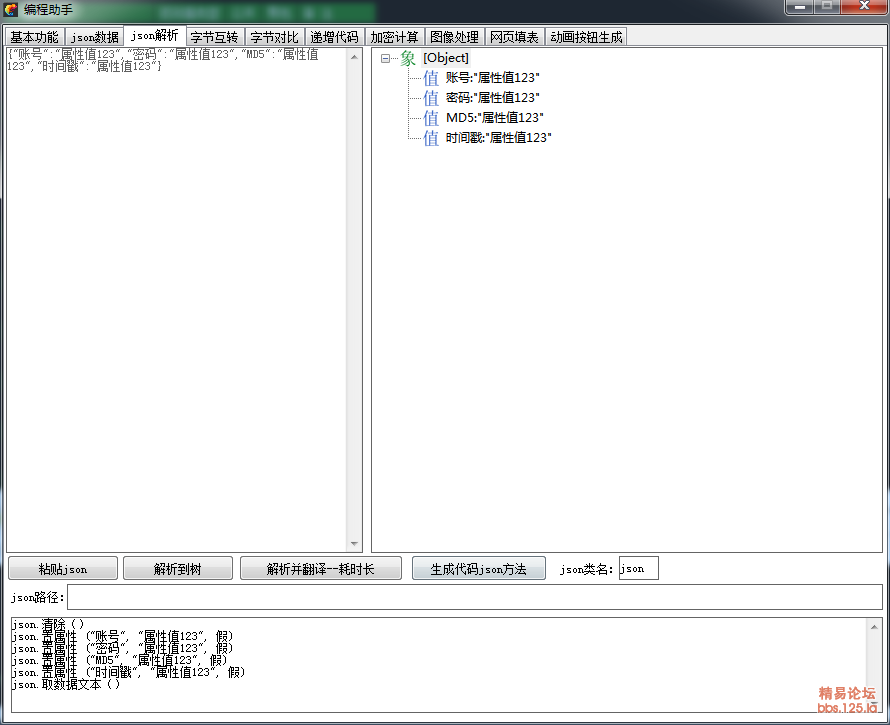The width and height of the screenshot is (890, 725).
Task: Click the JSON text area's scroll-down arrow
Action: point(354,544)
